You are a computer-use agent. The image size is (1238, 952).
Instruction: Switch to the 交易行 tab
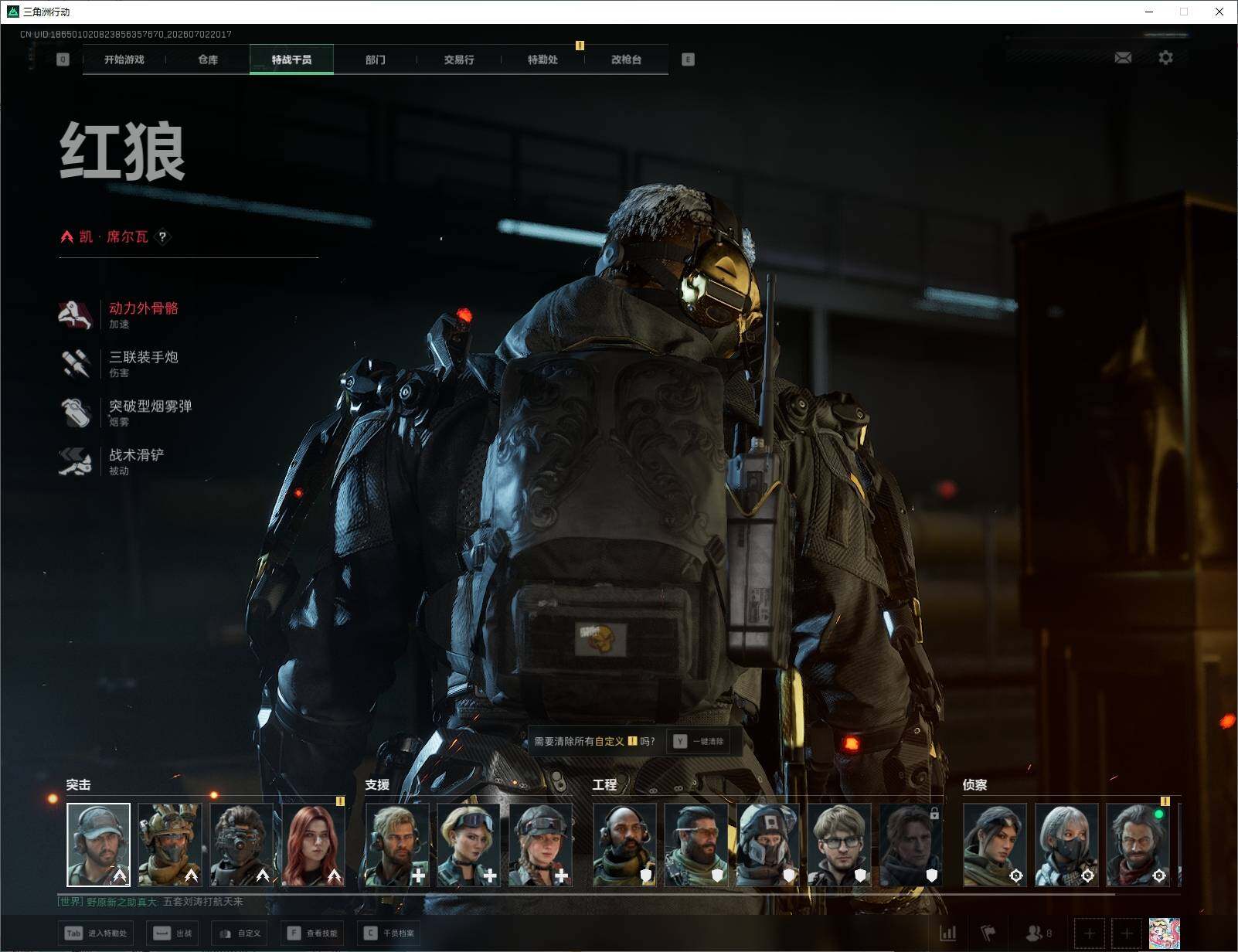point(459,59)
